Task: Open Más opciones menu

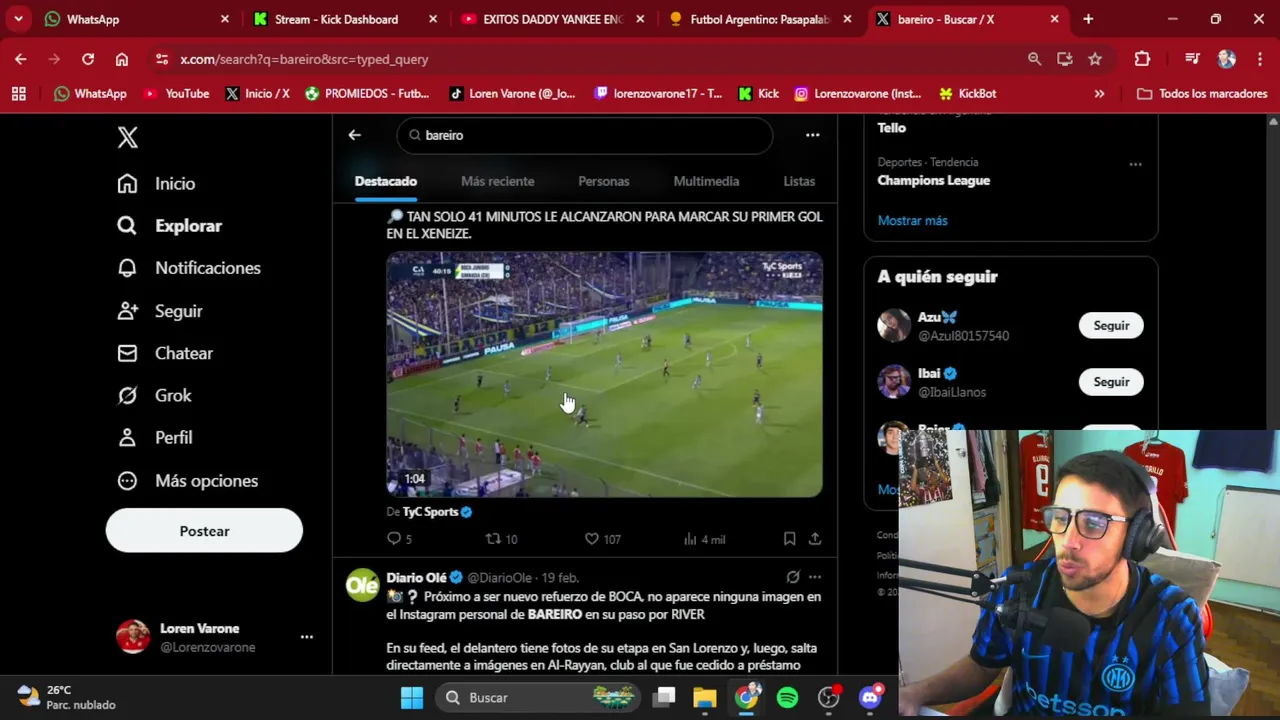Action: point(187,481)
